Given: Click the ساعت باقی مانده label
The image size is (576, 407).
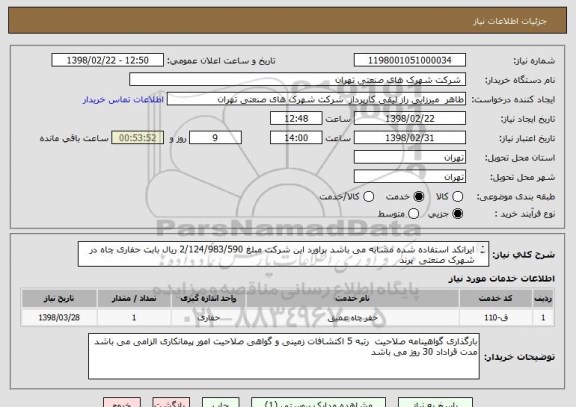Looking at the screenshot, I should 74,138.
